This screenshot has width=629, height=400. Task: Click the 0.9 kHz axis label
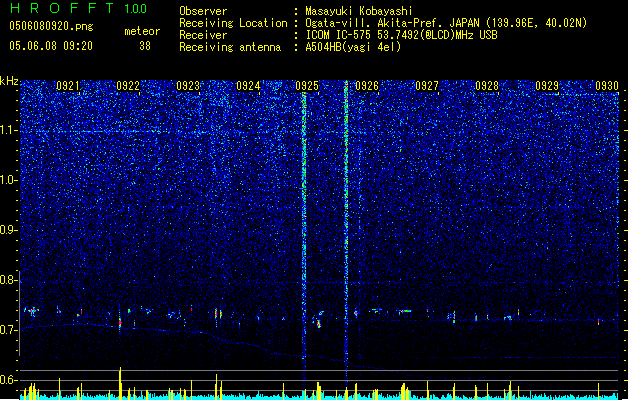tap(8, 230)
